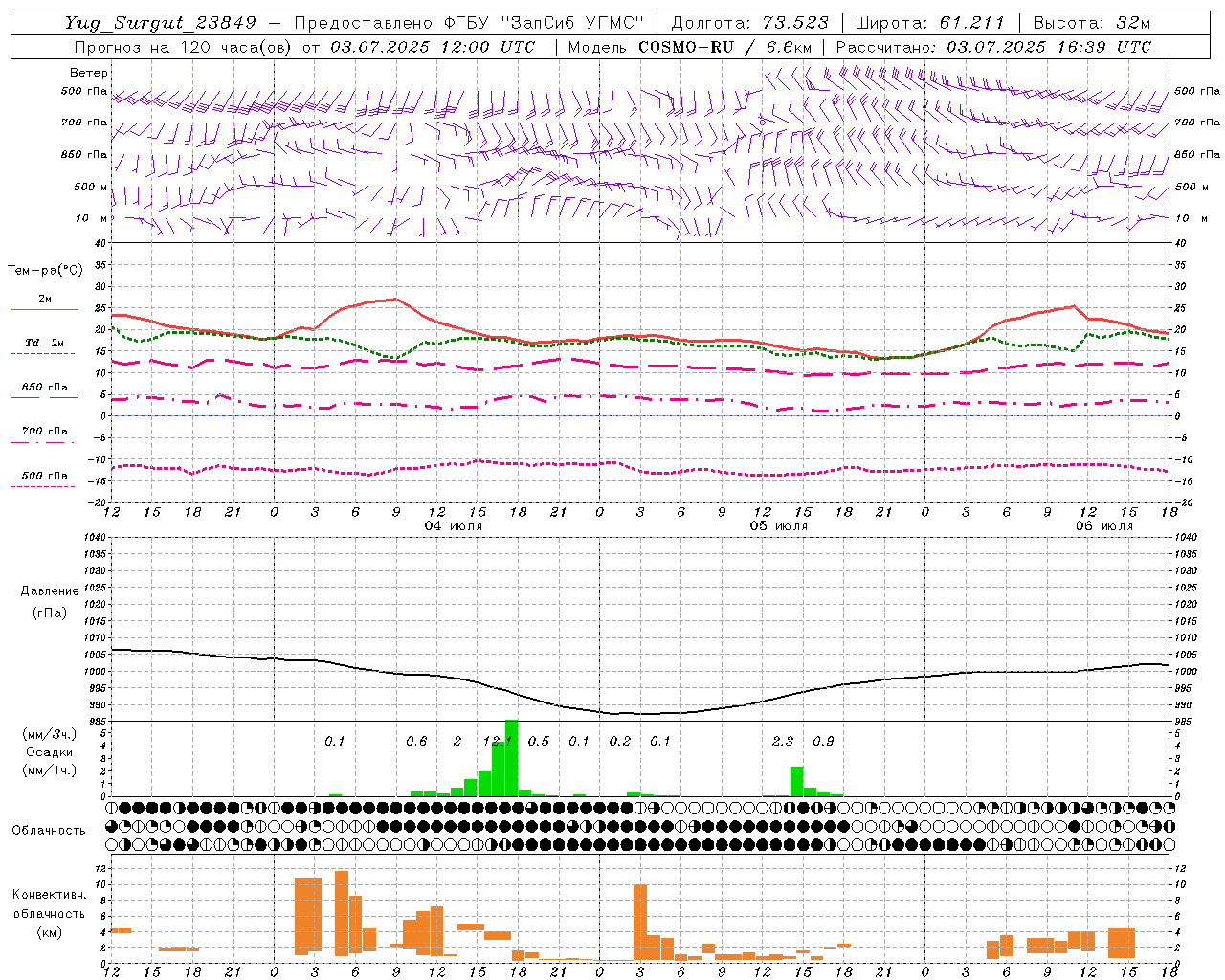Click the 2.3 precipitation total value

click(x=783, y=741)
